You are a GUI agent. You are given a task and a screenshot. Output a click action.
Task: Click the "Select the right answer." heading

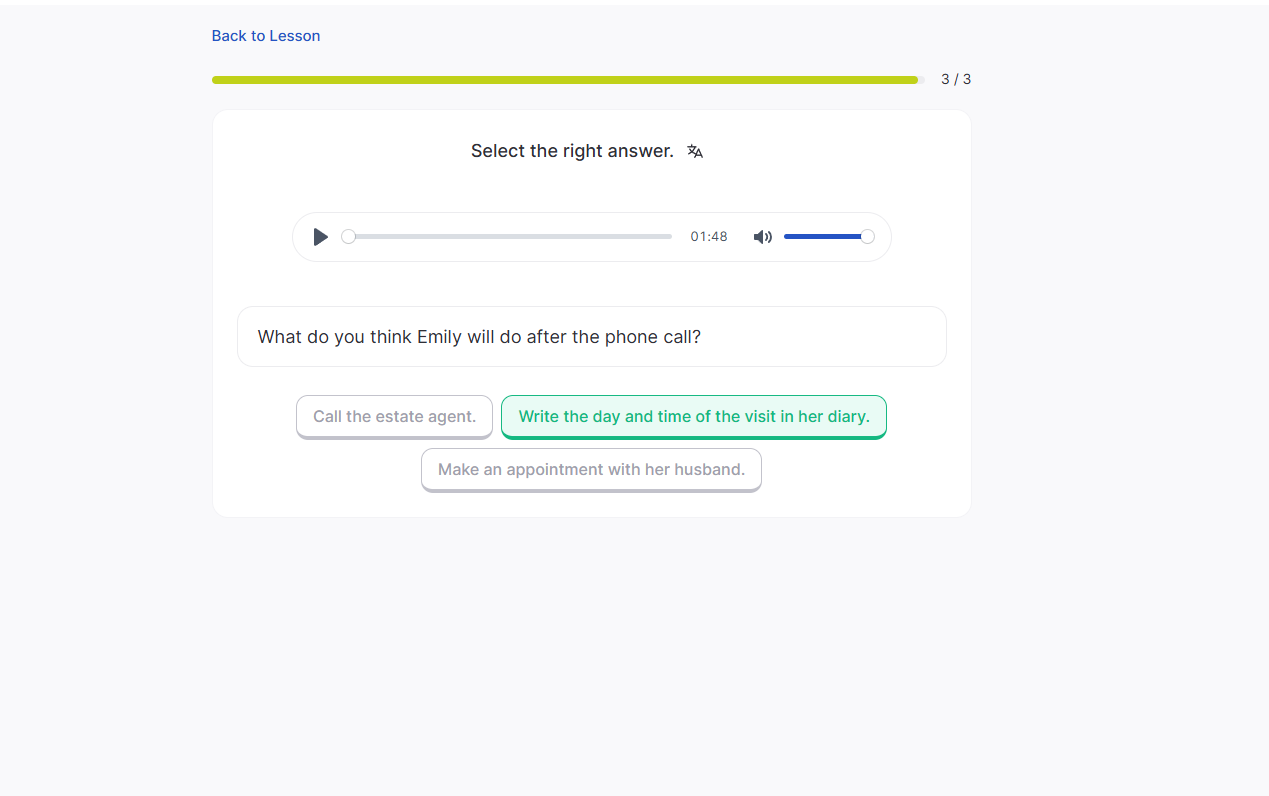click(x=572, y=151)
